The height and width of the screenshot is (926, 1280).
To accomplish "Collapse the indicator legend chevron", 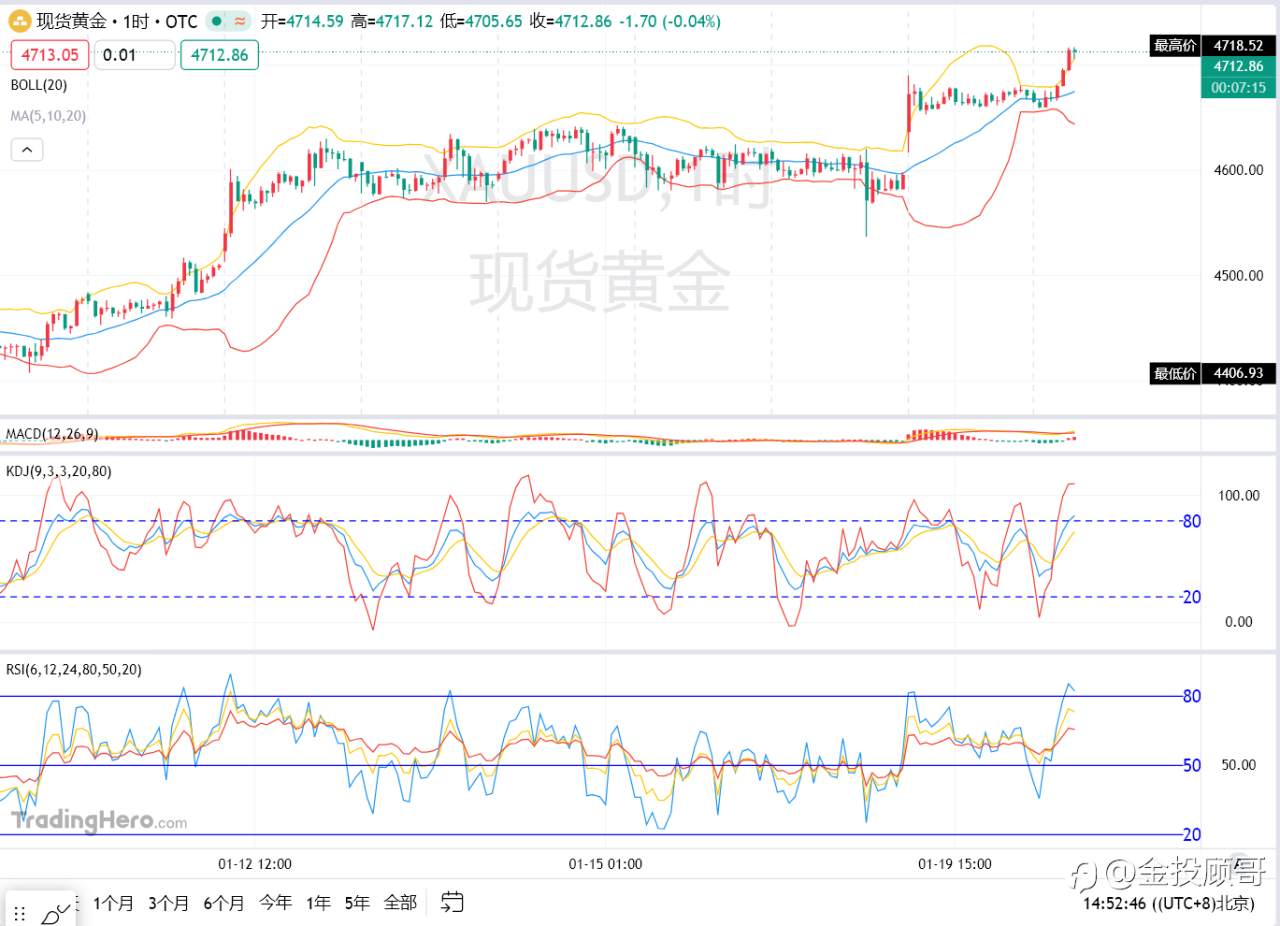I will (x=27, y=149).
